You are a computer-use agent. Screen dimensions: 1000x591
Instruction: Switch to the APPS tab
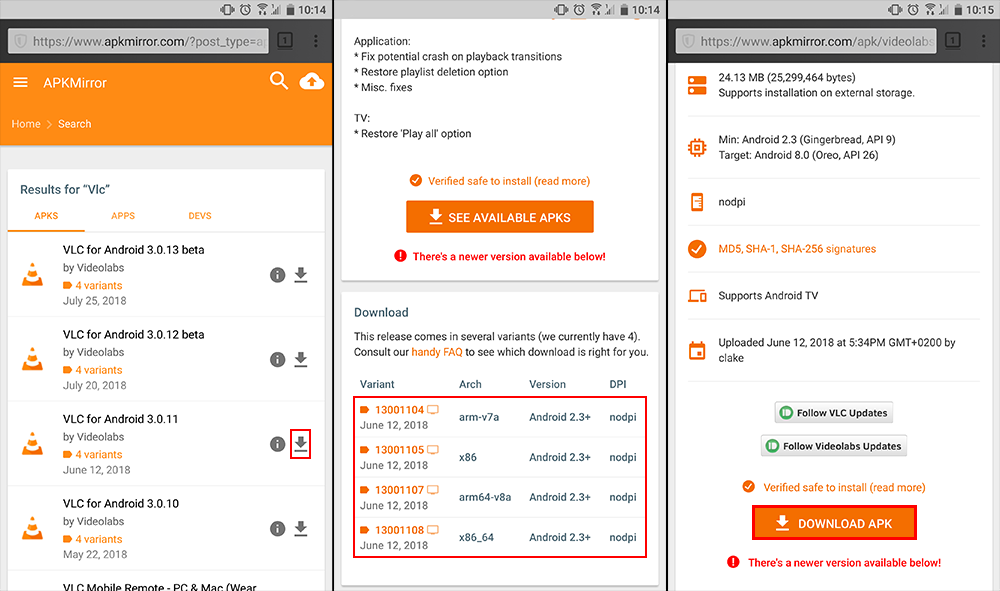pos(123,216)
